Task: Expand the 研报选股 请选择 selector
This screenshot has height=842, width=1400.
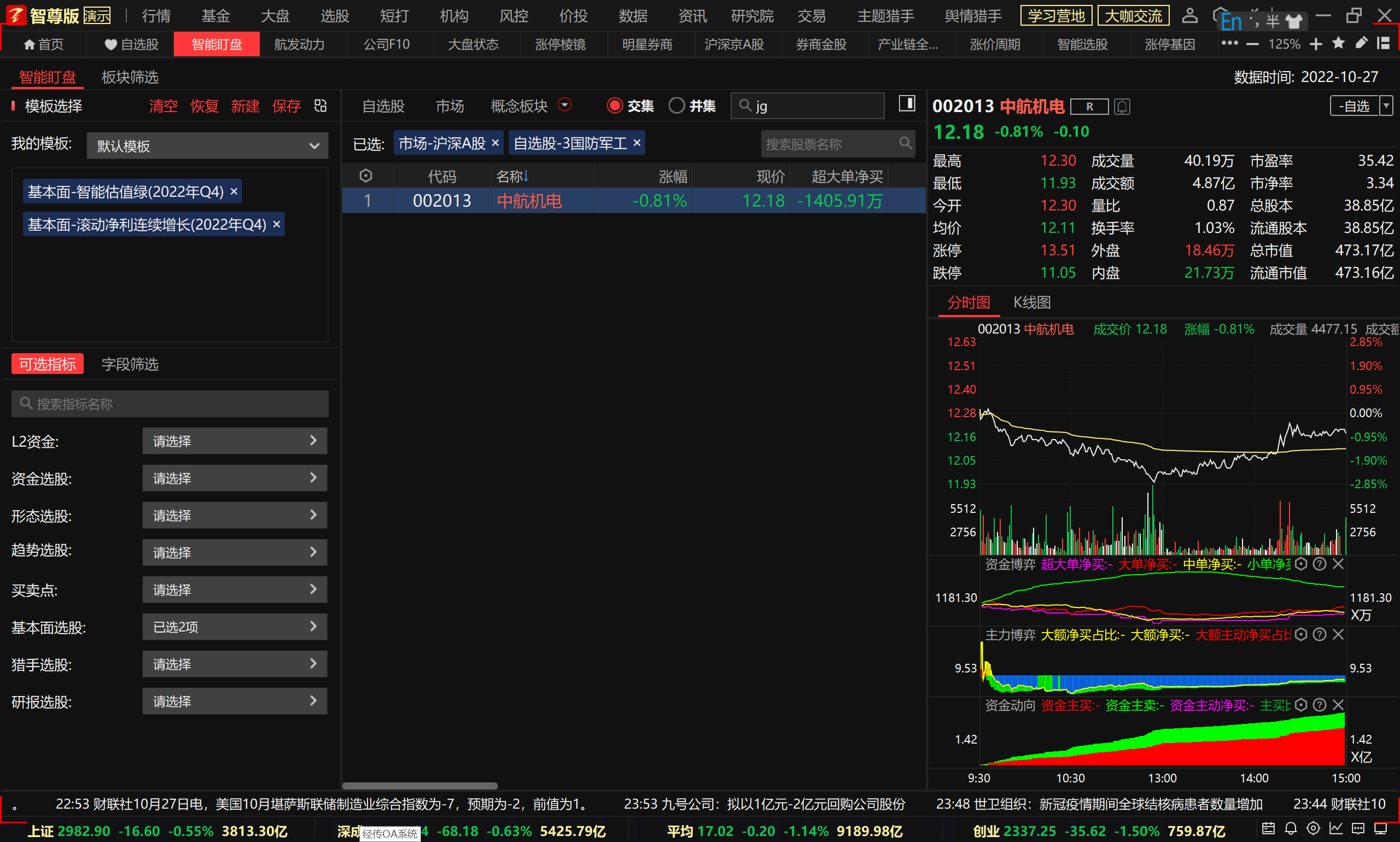Action: (235, 701)
